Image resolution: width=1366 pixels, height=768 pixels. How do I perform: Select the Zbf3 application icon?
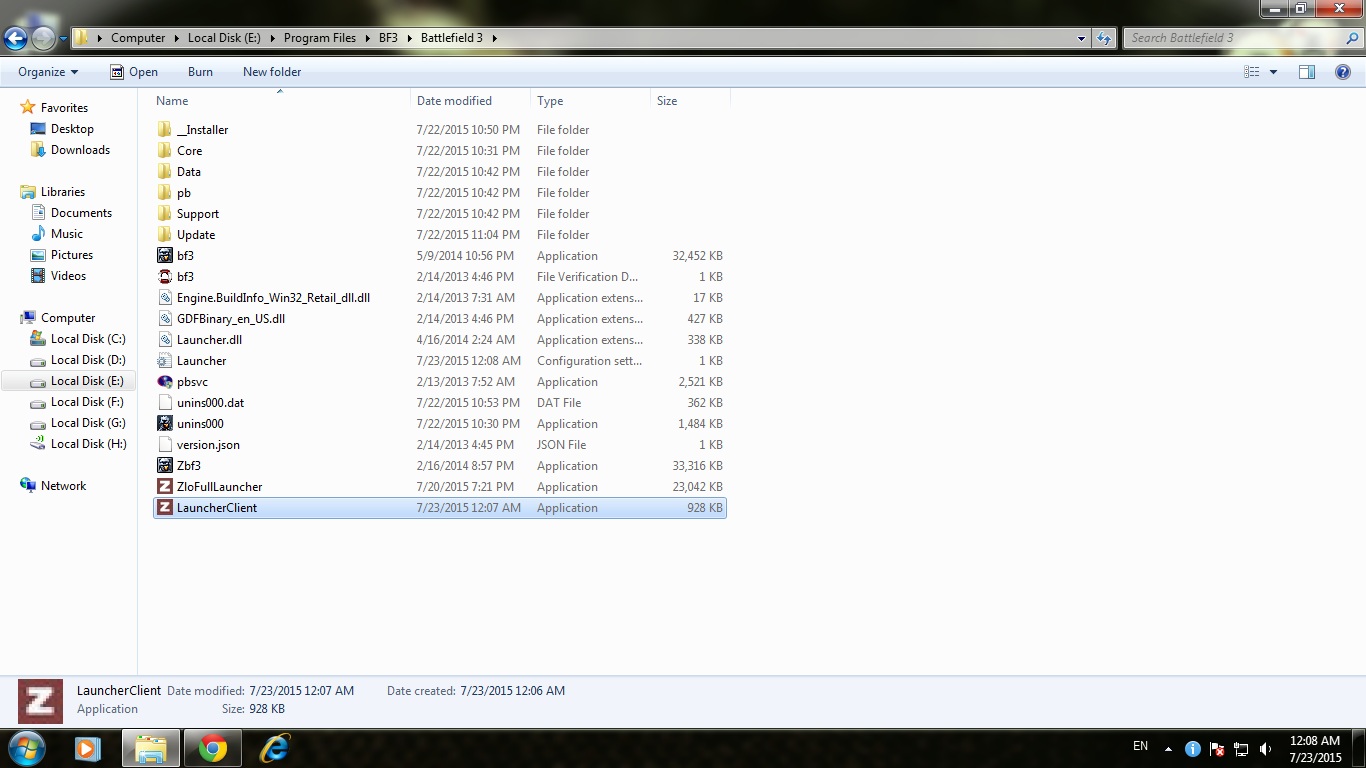pos(165,466)
